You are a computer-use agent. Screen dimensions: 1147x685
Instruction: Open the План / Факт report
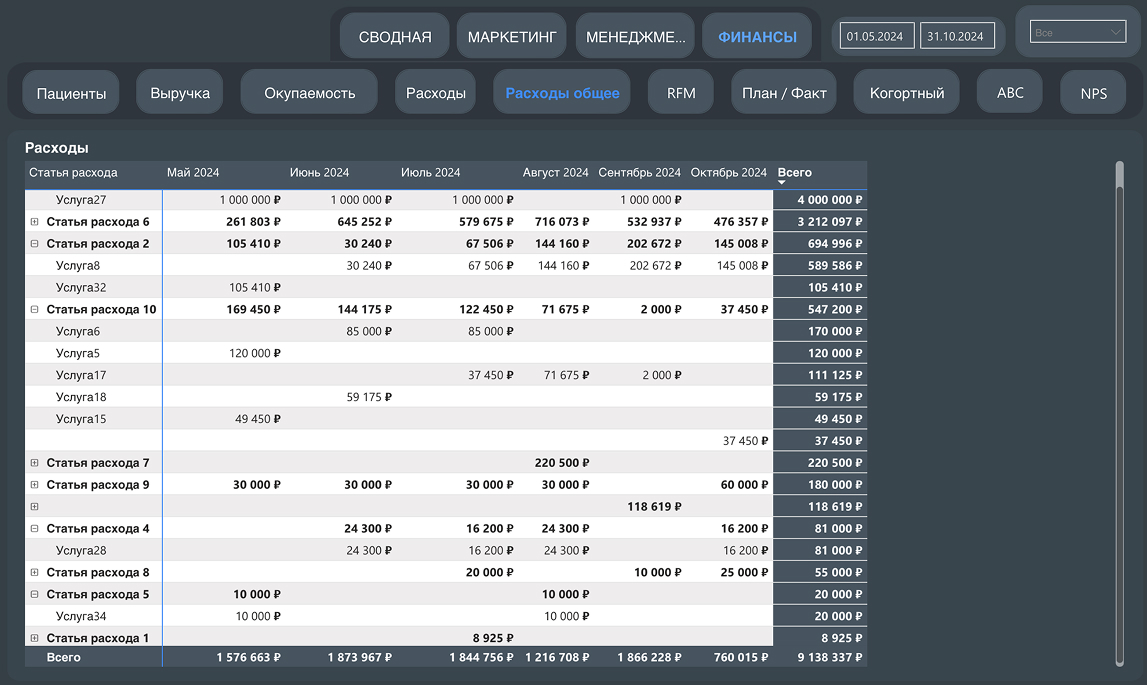click(x=784, y=93)
